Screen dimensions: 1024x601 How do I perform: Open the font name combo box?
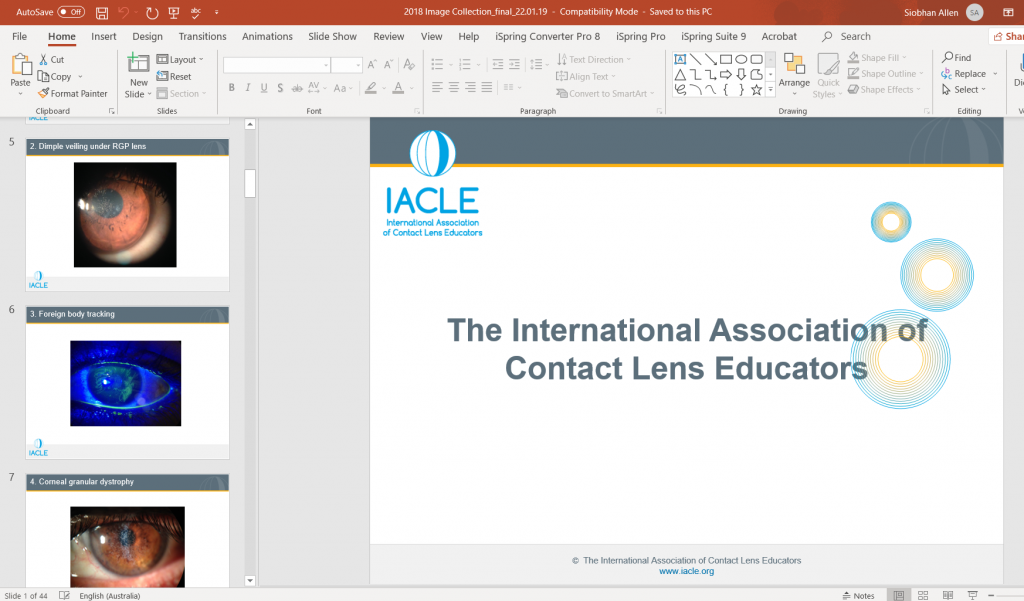click(277, 65)
